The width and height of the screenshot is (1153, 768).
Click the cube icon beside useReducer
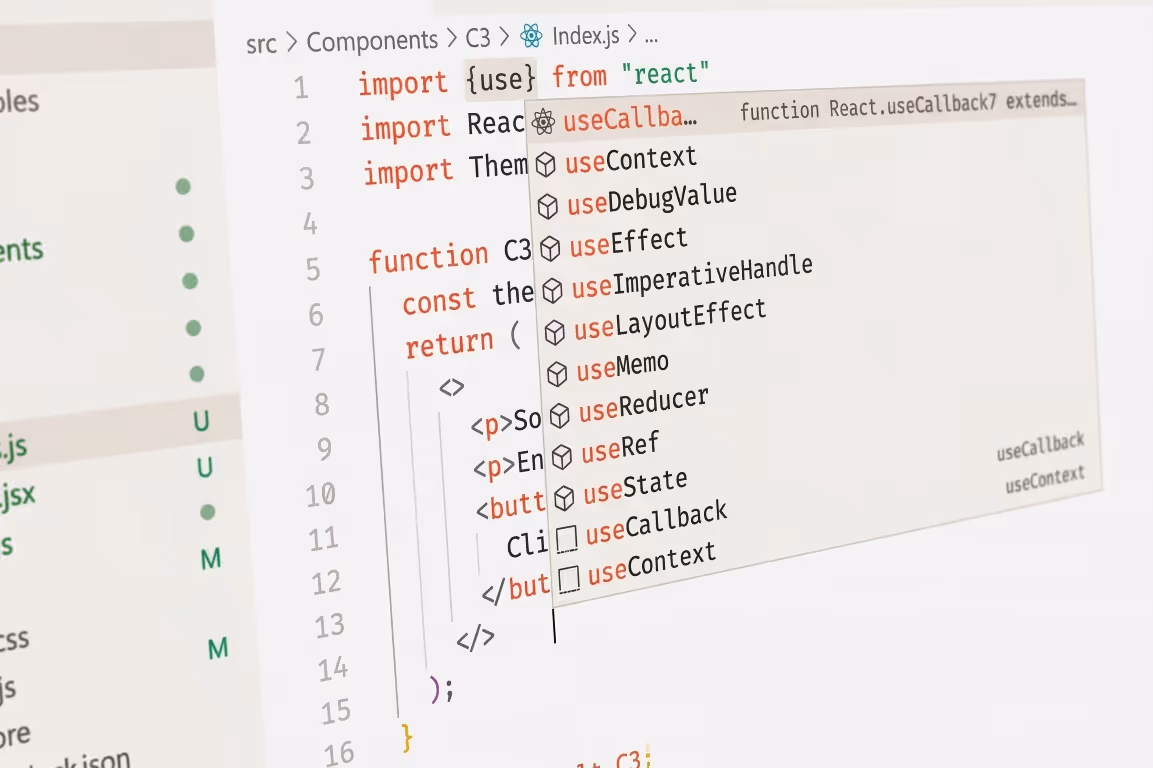[560, 416]
